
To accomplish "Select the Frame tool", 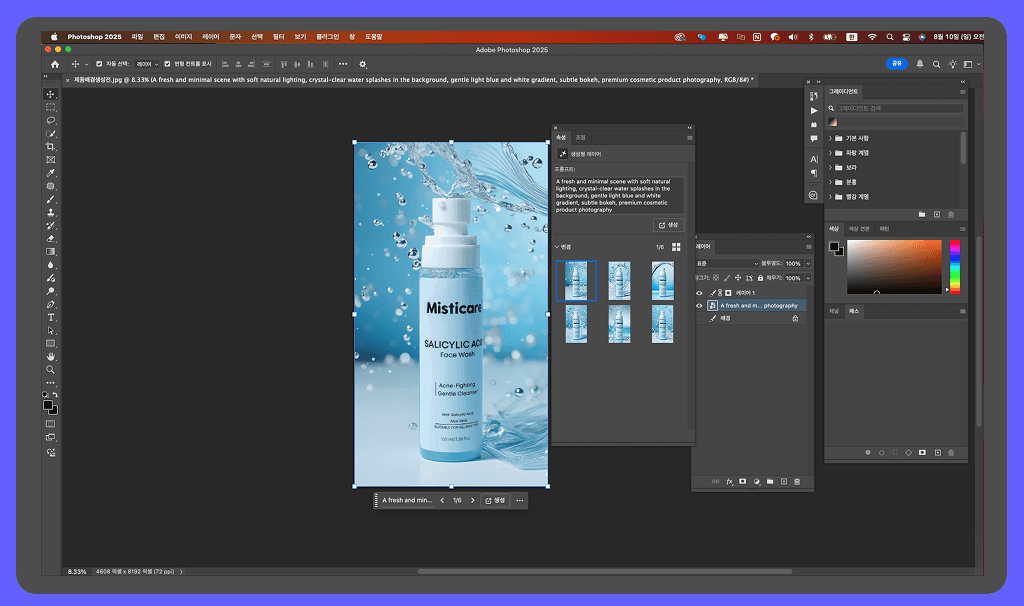I will point(50,159).
